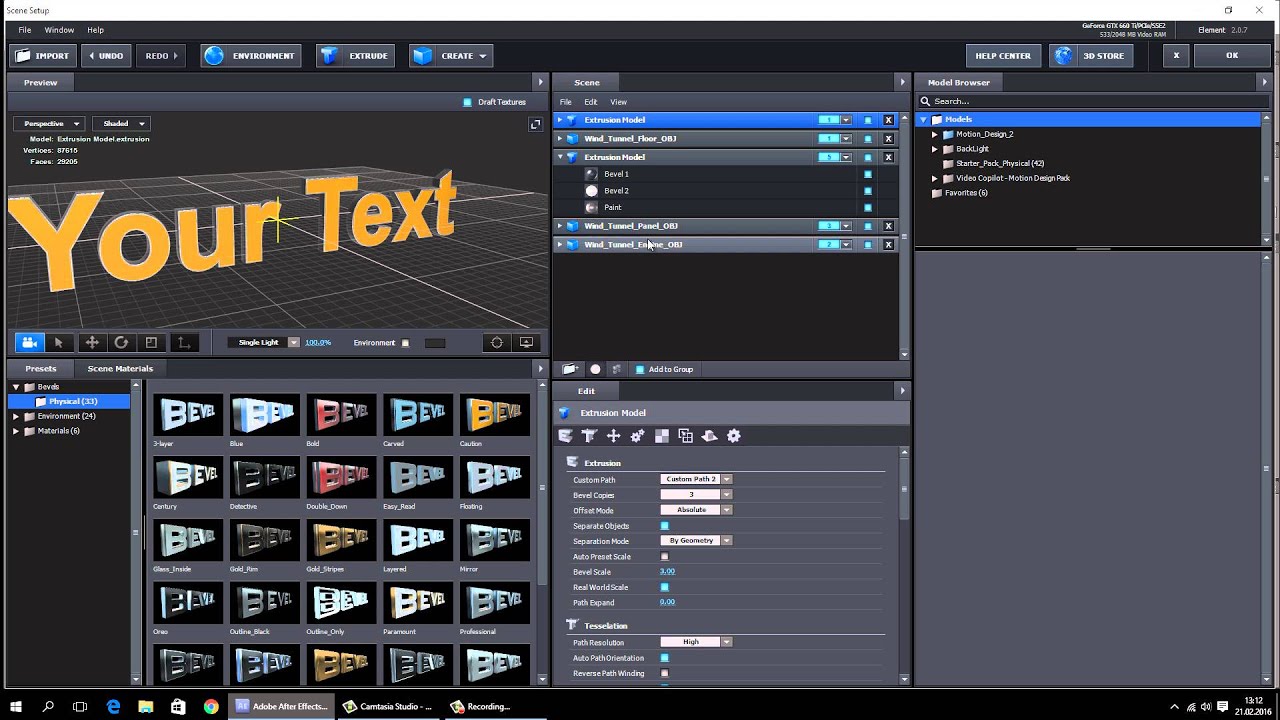Toggle visibility of Wind_Tunnel_Engine_OBJ

(x=868, y=245)
